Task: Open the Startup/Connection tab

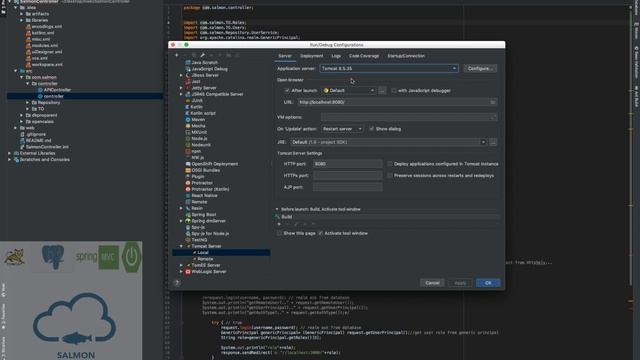Action: coord(406,56)
